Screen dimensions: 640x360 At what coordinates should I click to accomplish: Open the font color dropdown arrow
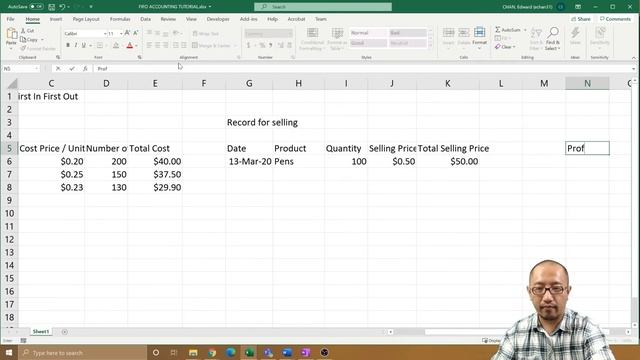[x=136, y=45]
